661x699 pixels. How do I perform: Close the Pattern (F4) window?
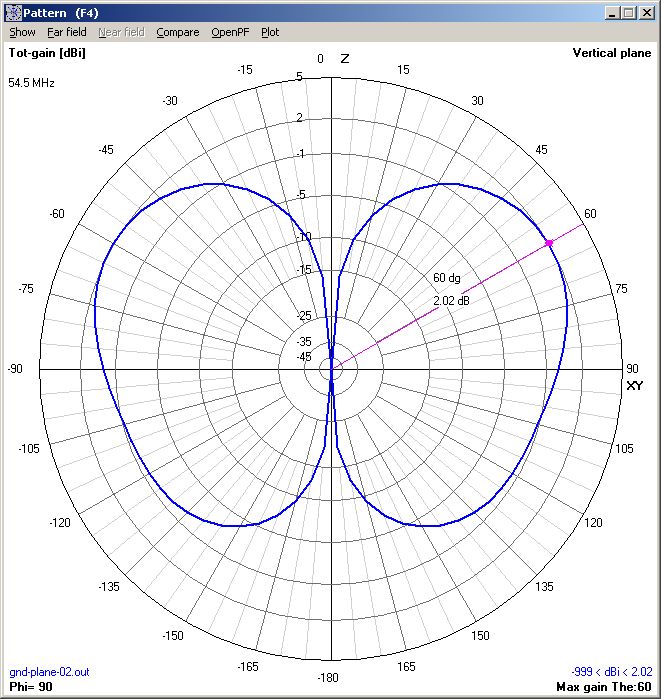[x=646, y=13]
